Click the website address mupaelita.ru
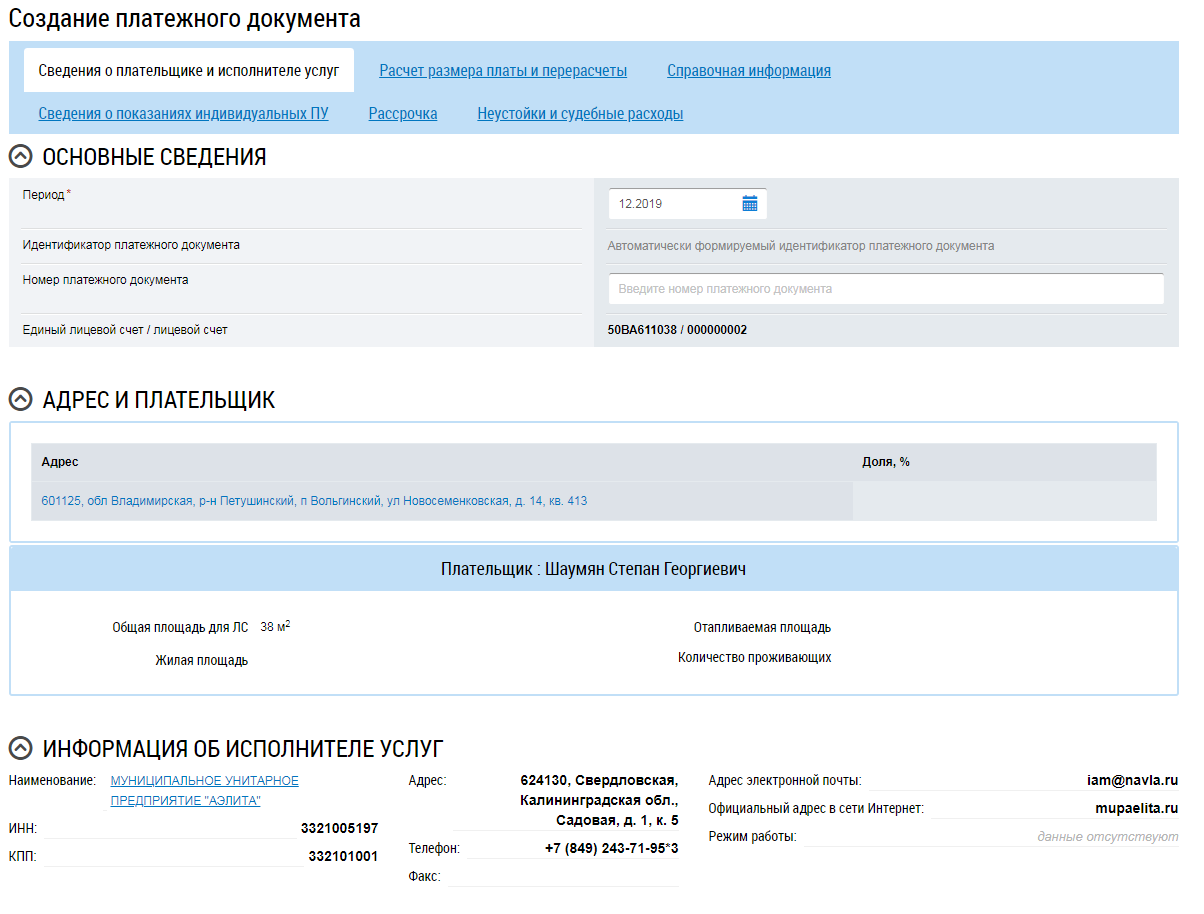1204x914 pixels. [1136, 808]
